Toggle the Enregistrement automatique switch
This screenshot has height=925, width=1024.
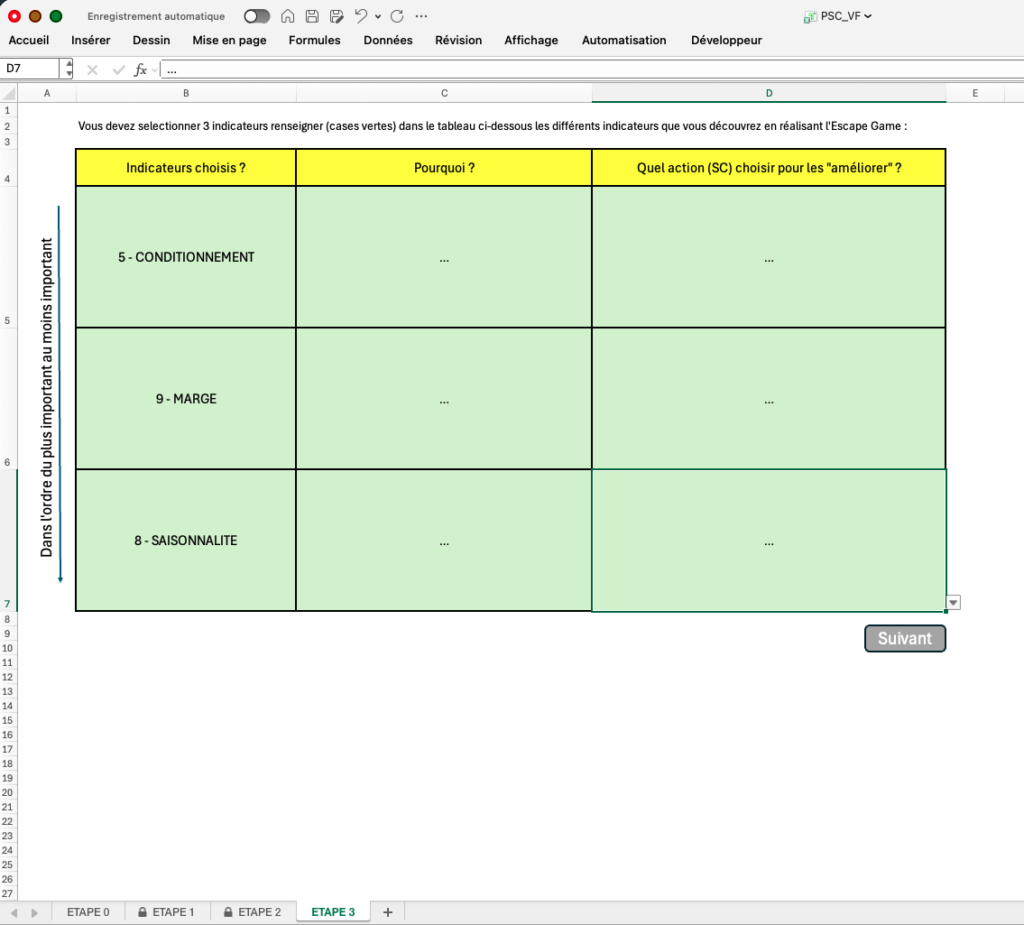257,16
